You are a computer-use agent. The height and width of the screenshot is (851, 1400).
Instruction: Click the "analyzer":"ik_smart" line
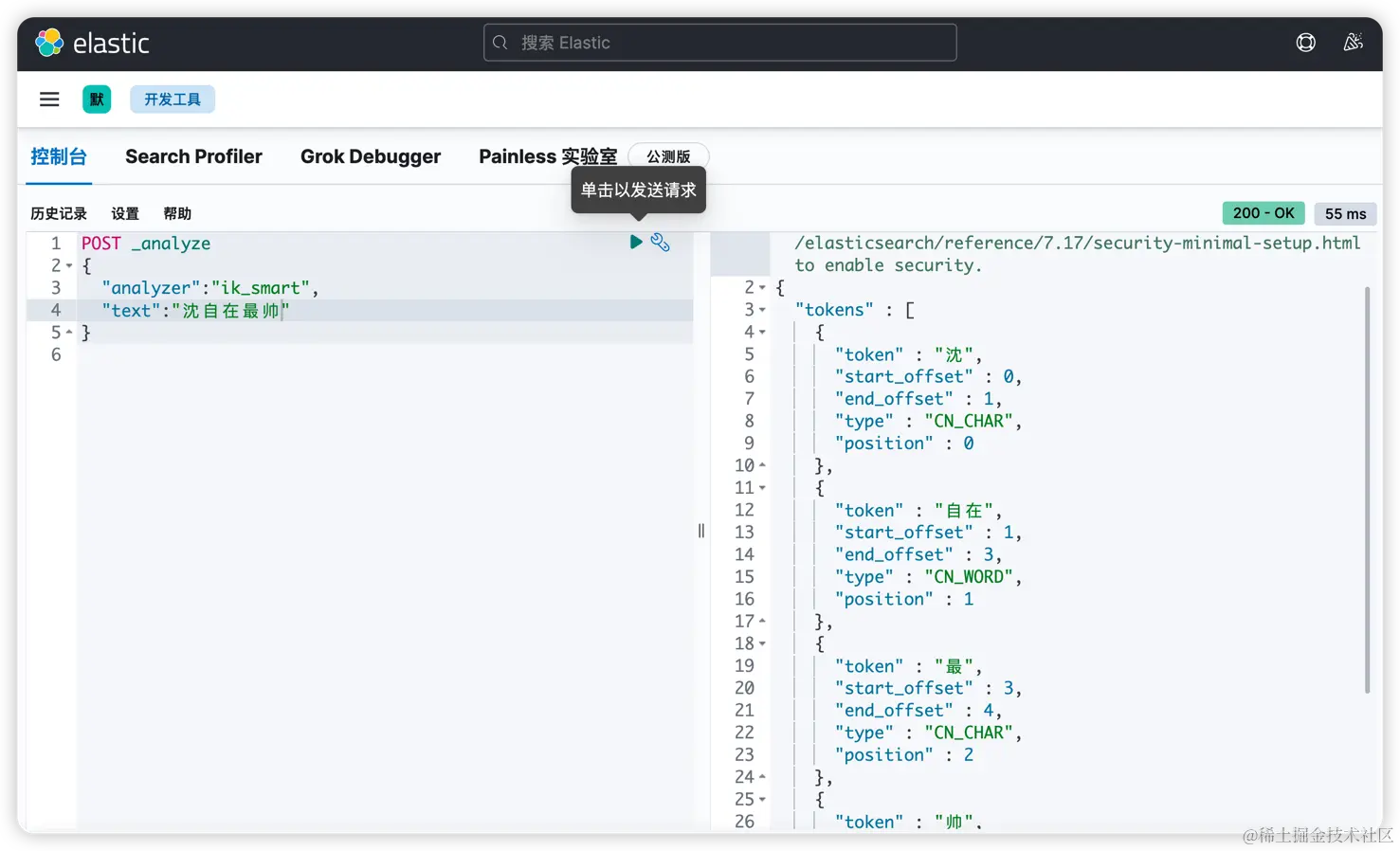coord(209,288)
